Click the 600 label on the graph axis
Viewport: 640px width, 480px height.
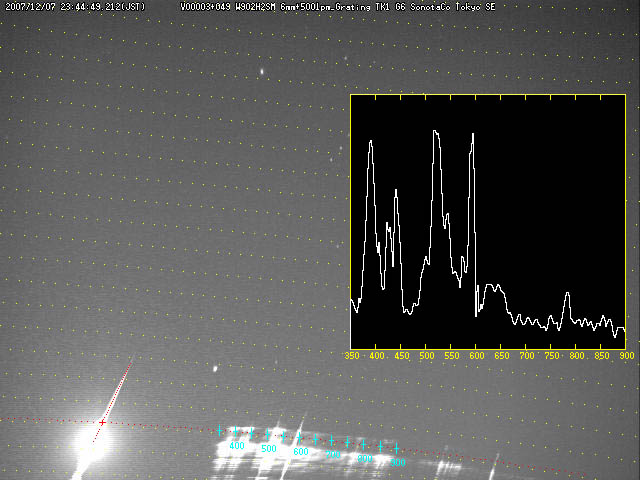[476, 355]
